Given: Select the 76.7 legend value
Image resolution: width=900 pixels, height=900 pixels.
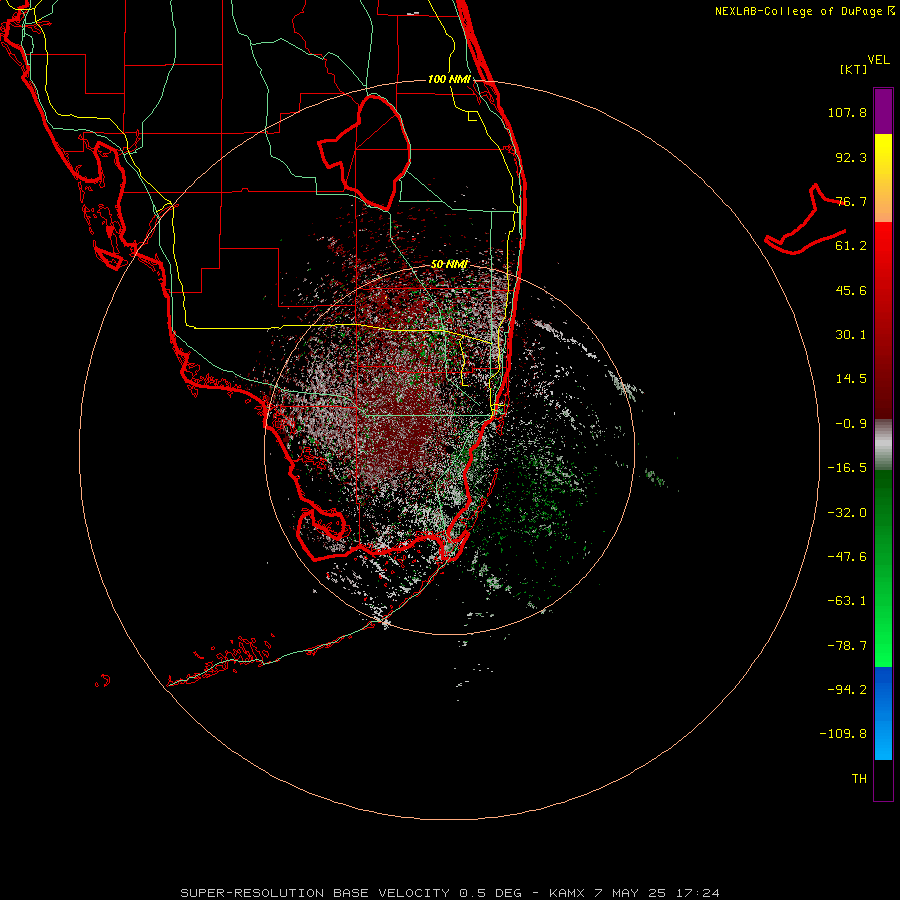Looking at the screenshot, I should (851, 201).
